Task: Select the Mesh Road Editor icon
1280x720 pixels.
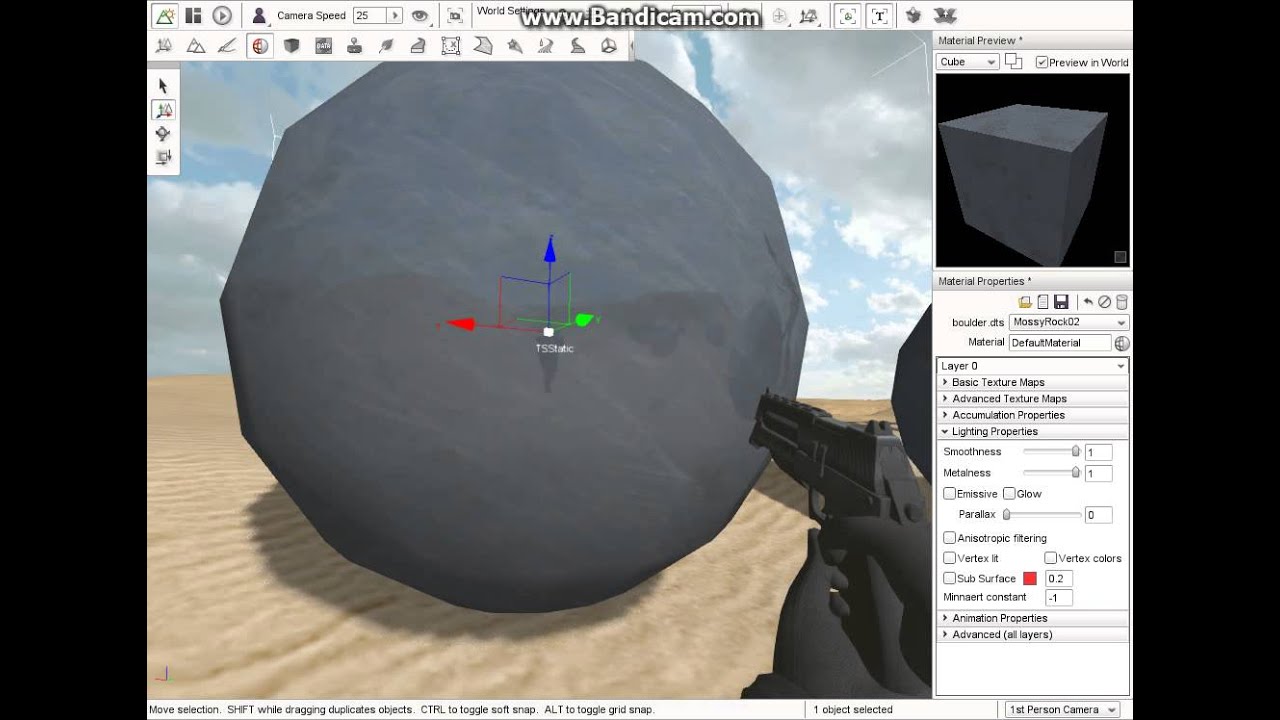Action: (x=418, y=45)
